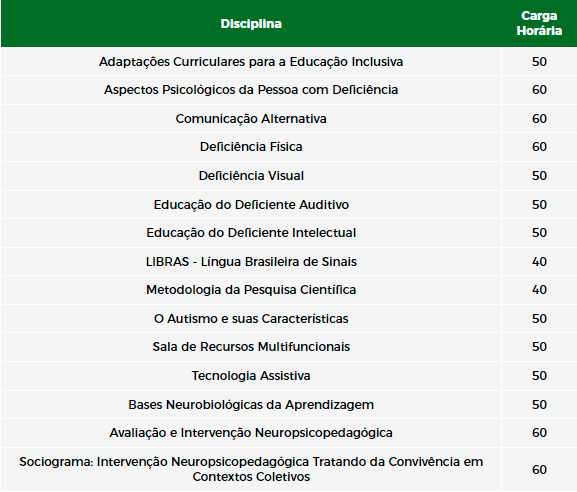Image resolution: width=577 pixels, height=492 pixels.
Task: Click the 50 hours value for Tecnologia Assistiva
Action: click(x=539, y=376)
